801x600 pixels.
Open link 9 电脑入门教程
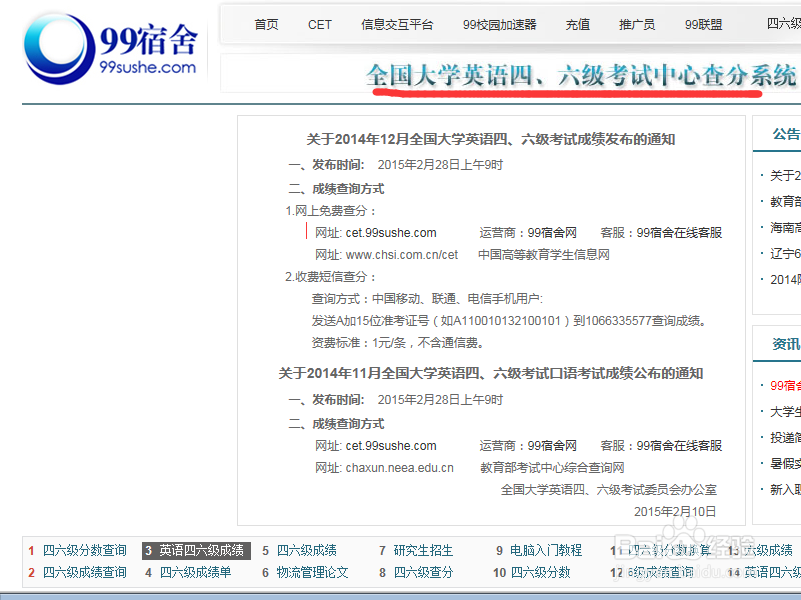click(546, 550)
